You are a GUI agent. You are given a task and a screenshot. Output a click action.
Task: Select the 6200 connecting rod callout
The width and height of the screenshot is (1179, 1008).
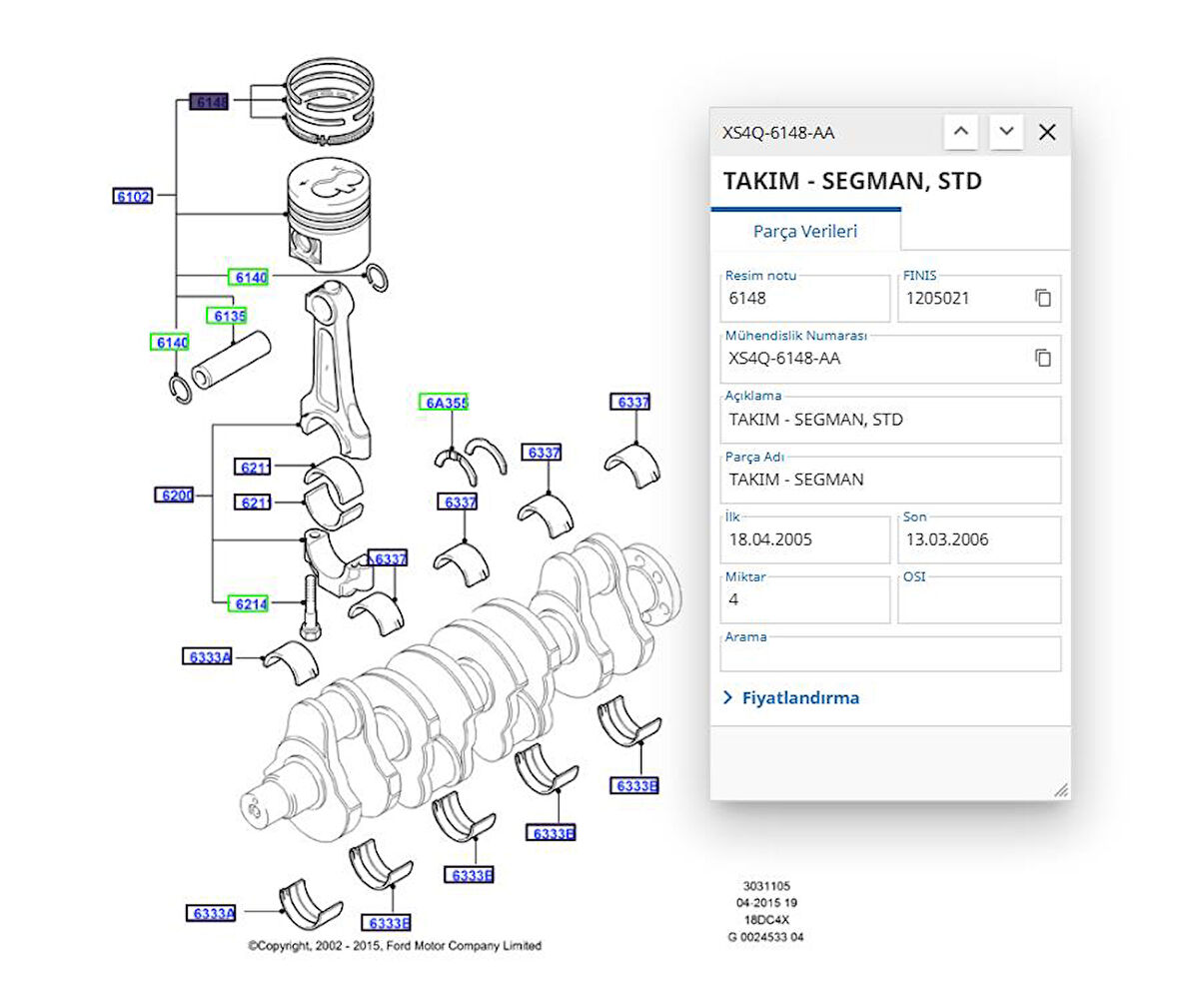pyautogui.click(x=177, y=495)
